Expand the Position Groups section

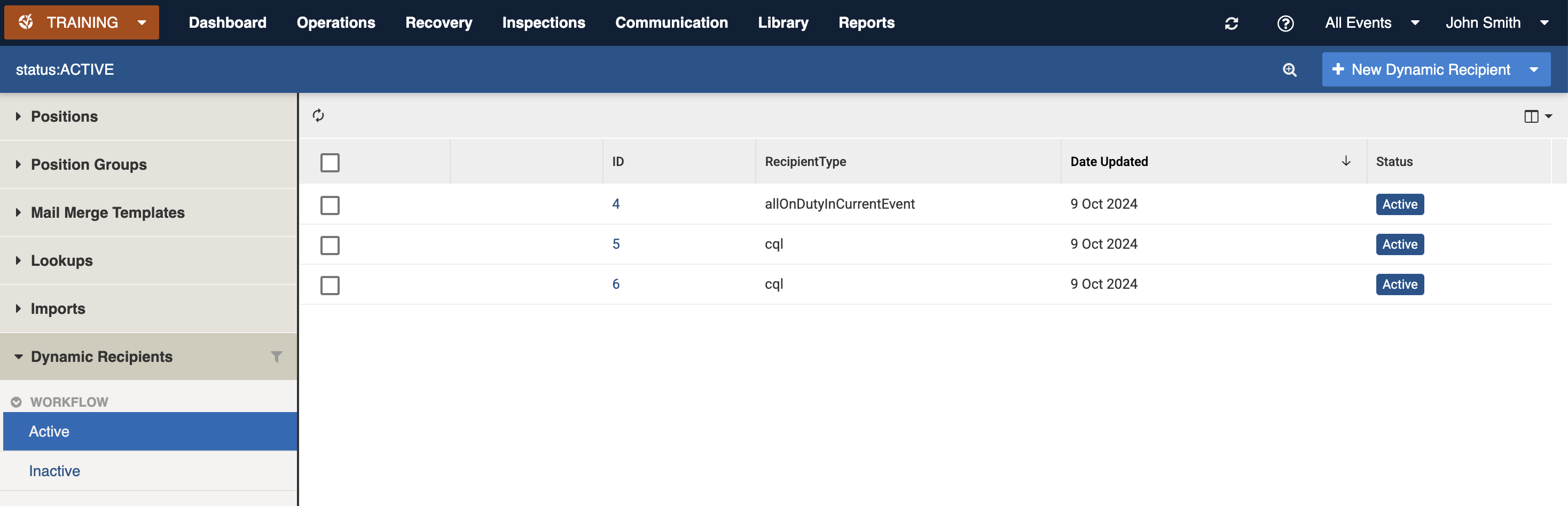point(88,165)
